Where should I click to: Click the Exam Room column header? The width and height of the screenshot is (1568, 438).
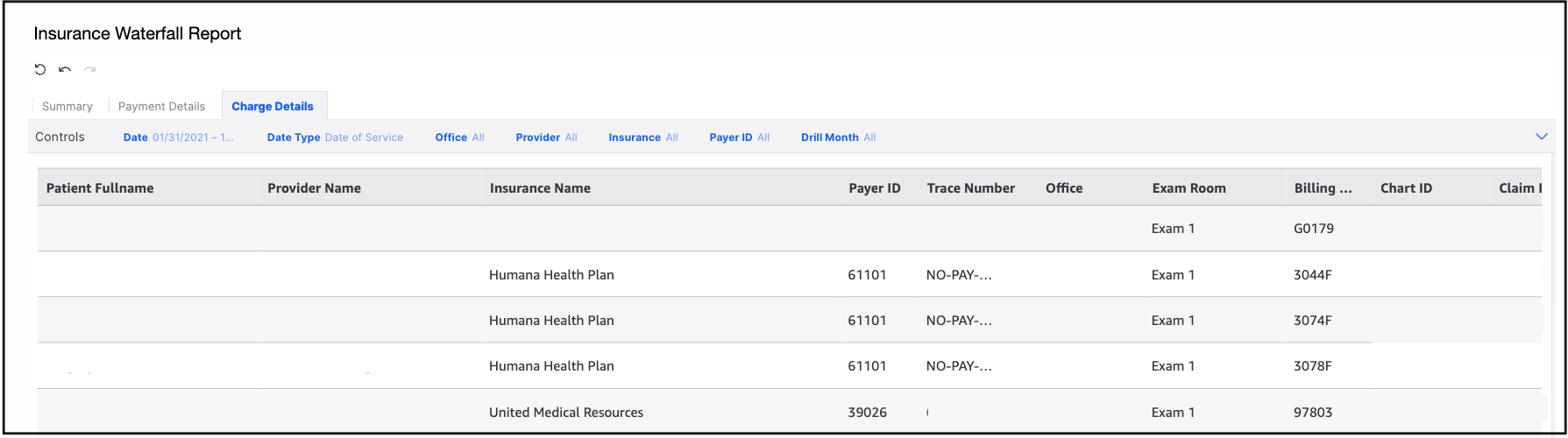(1188, 188)
